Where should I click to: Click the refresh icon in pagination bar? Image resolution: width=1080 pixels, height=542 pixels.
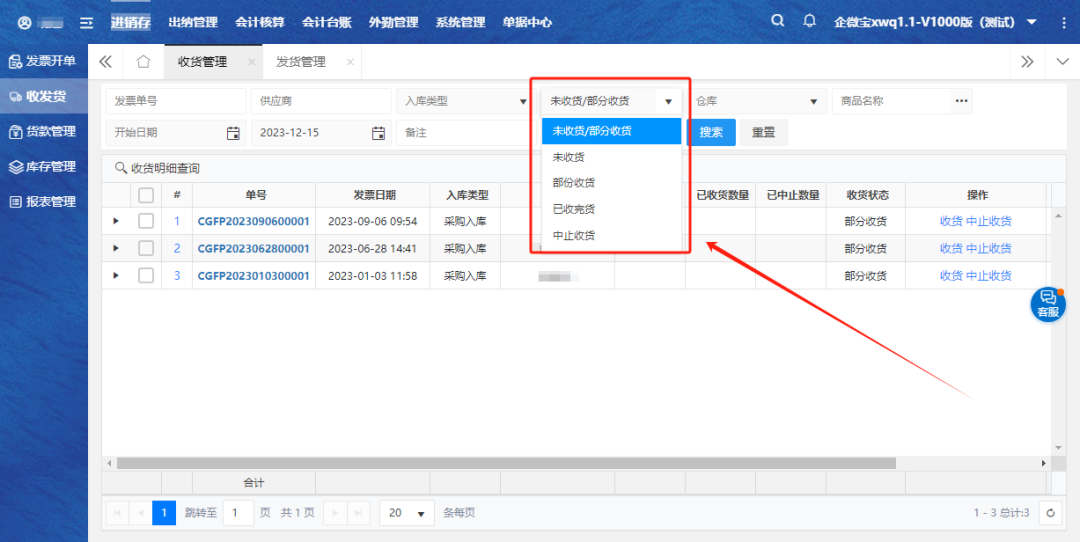[x=1050, y=513]
